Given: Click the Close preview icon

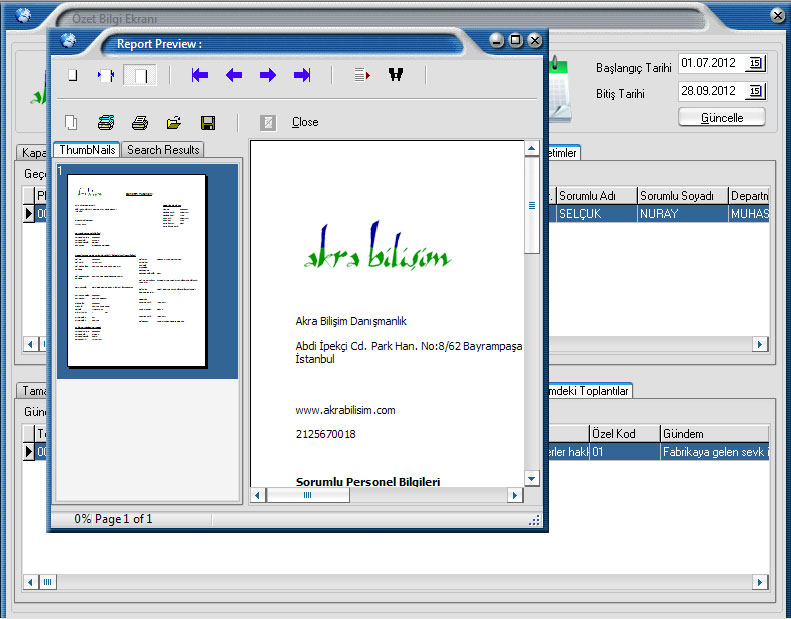Looking at the screenshot, I should [x=268, y=122].
